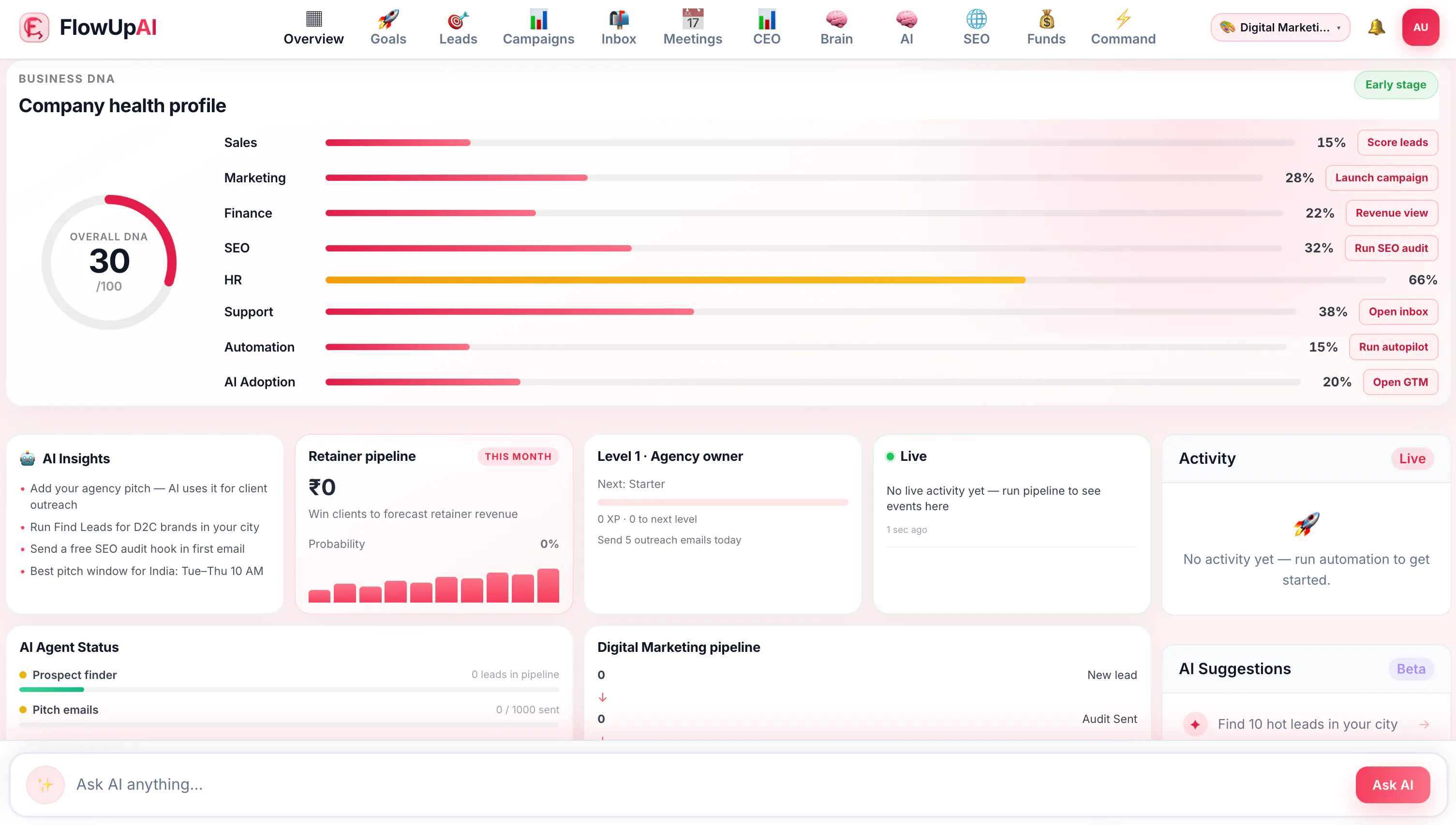Open the Find 10 hot leads suggestion

(1306, 724)
